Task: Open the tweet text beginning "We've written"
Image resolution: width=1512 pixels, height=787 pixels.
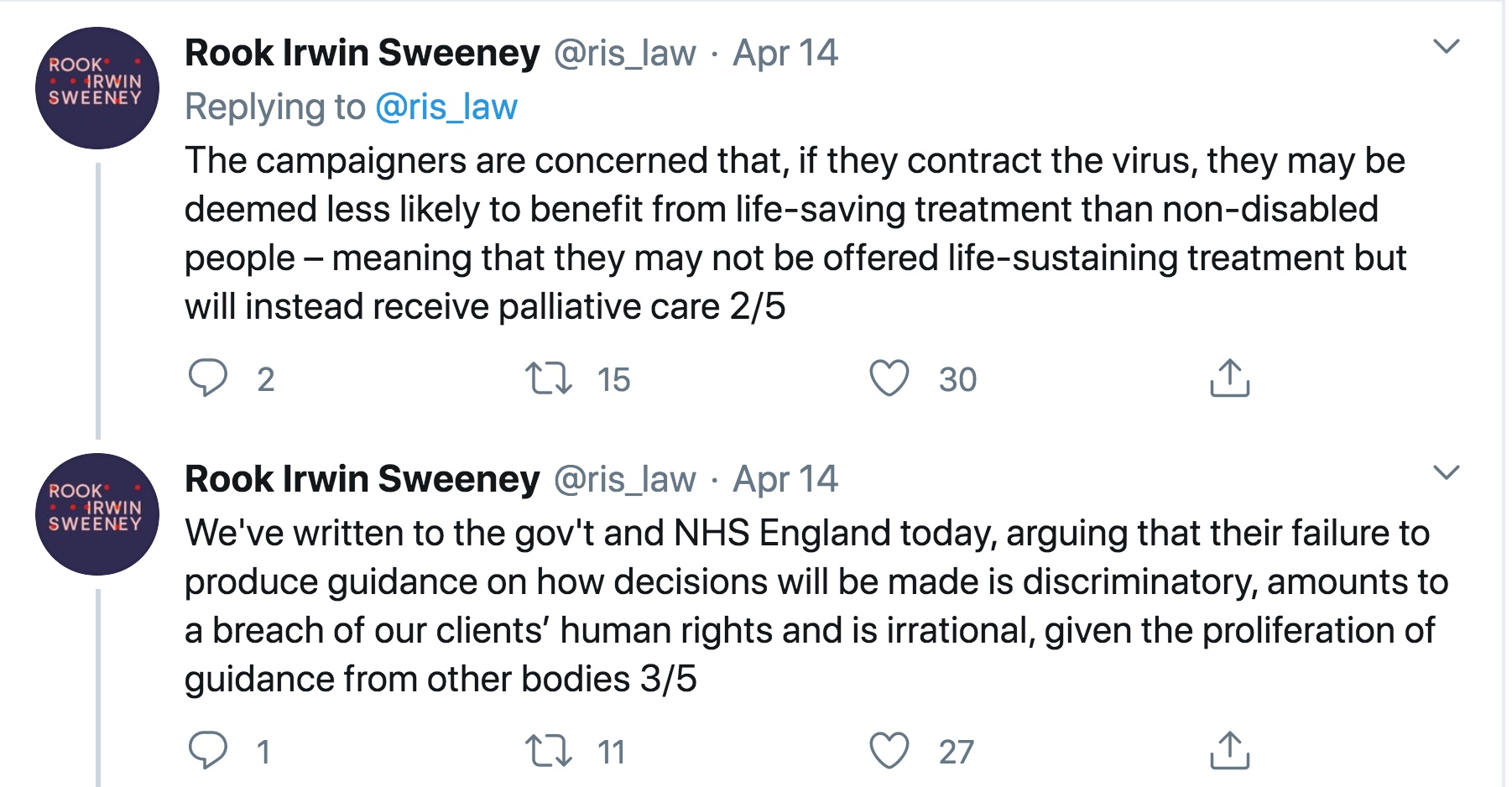Action: (x=806, y=605)
